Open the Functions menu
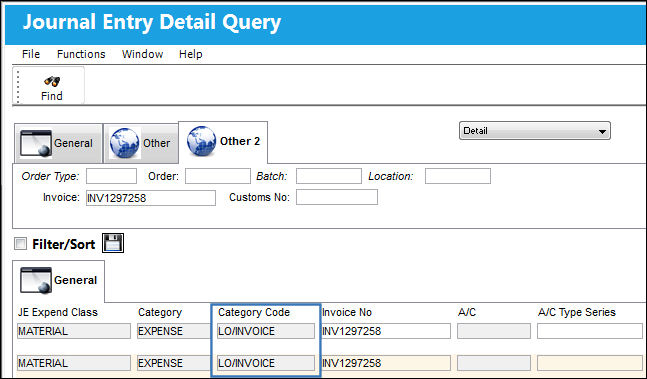Screen dimensions: 647x379 [81, 54]
